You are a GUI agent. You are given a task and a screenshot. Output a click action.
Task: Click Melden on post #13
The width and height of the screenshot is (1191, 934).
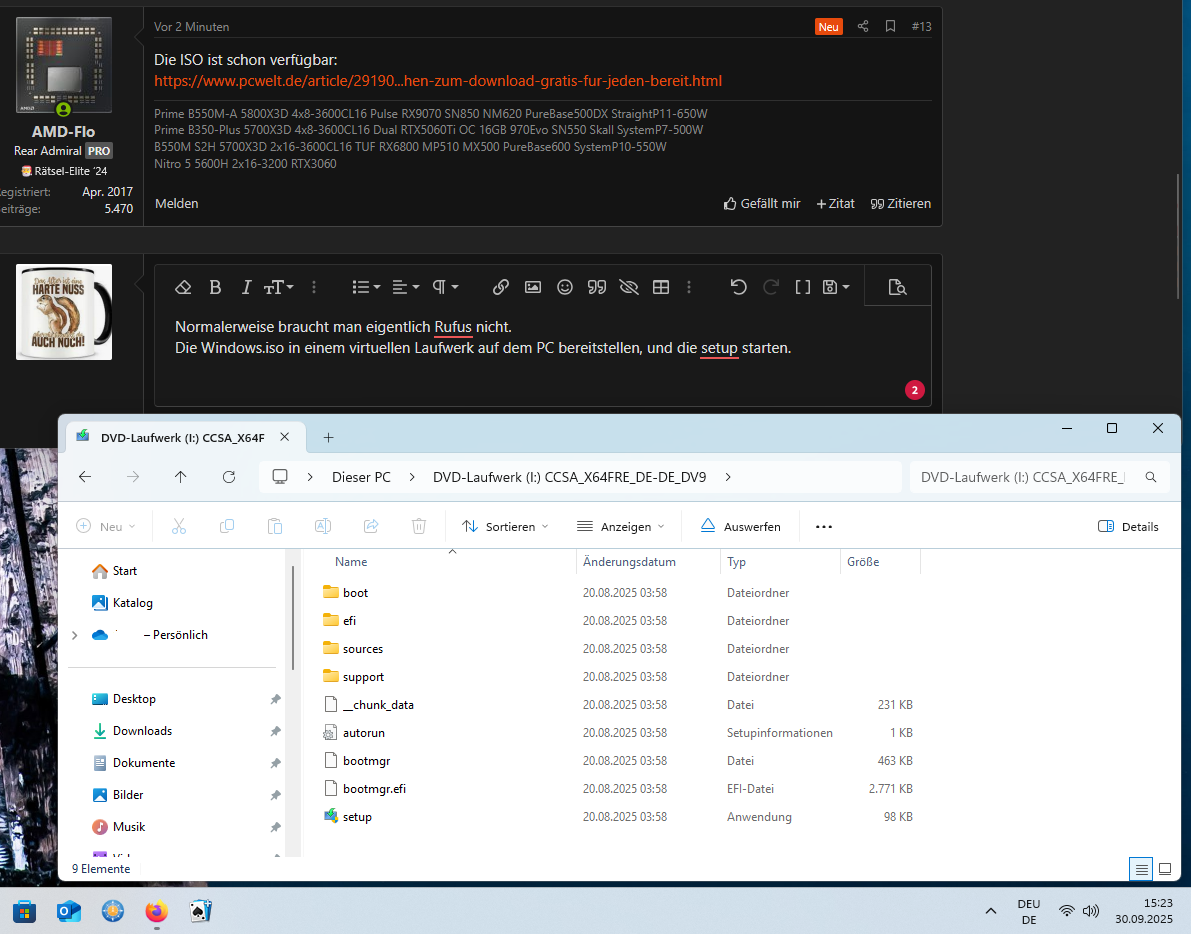[176, 204]
